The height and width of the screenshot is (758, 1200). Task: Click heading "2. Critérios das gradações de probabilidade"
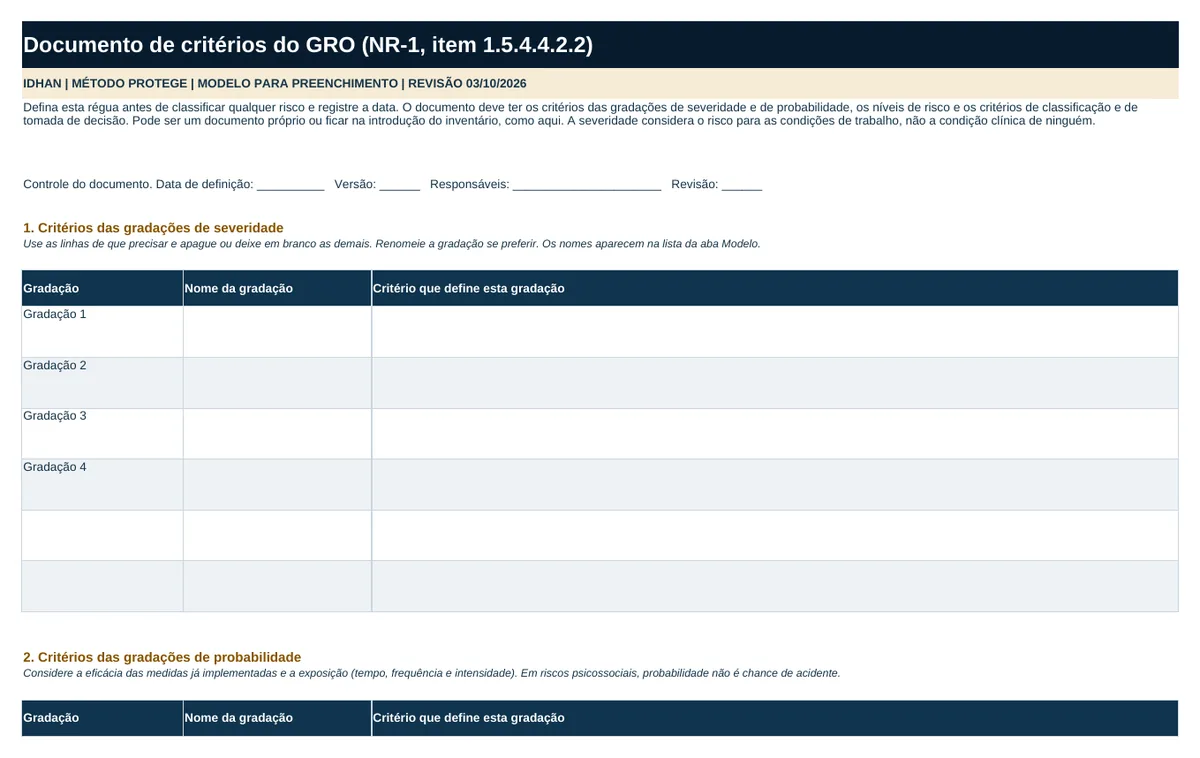point(162,657)
